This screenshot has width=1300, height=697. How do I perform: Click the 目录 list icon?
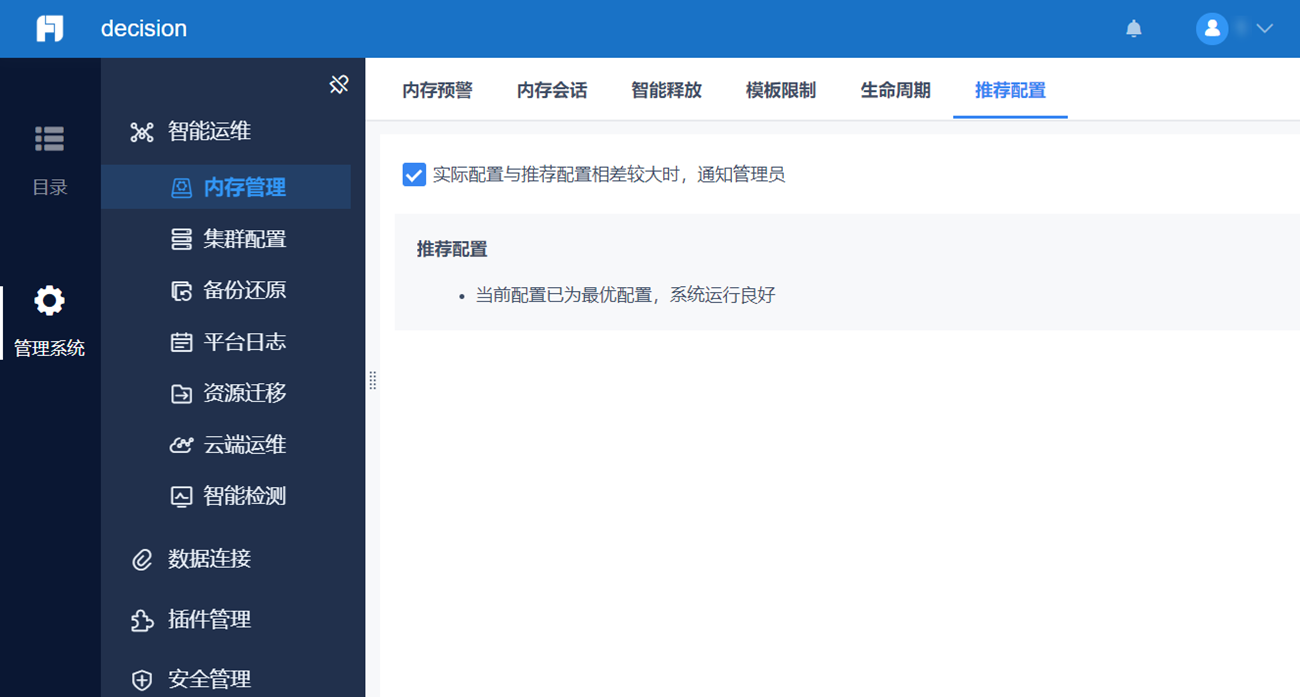tap(49, 139)
